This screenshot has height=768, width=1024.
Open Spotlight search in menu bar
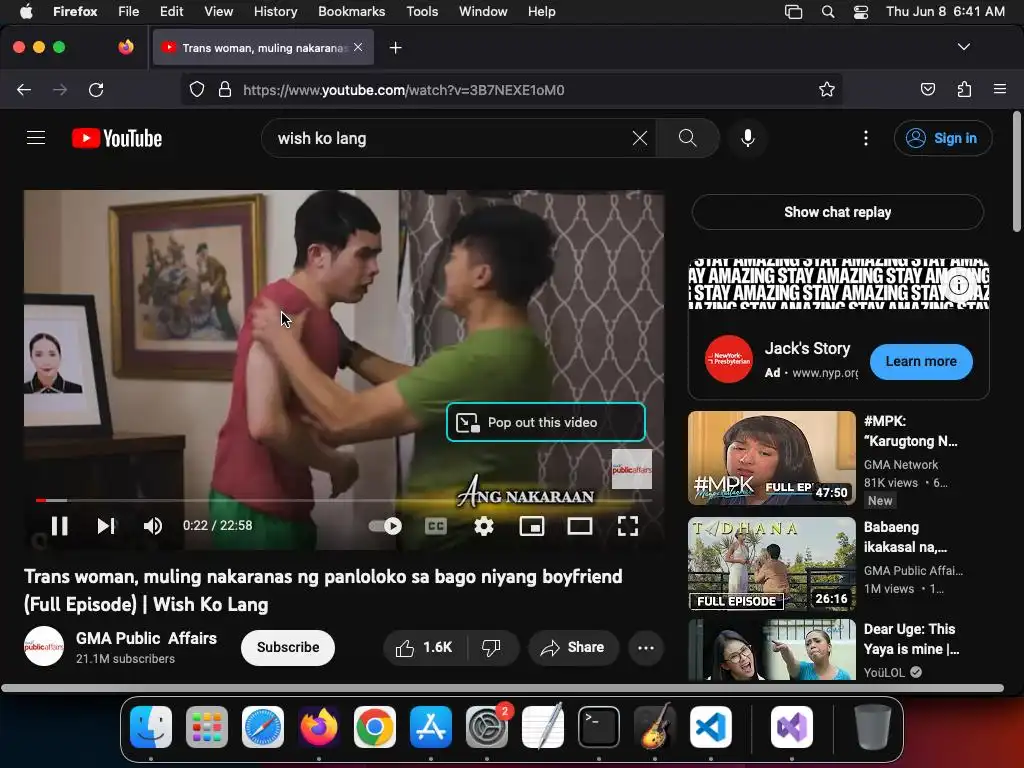coord(827,11)
